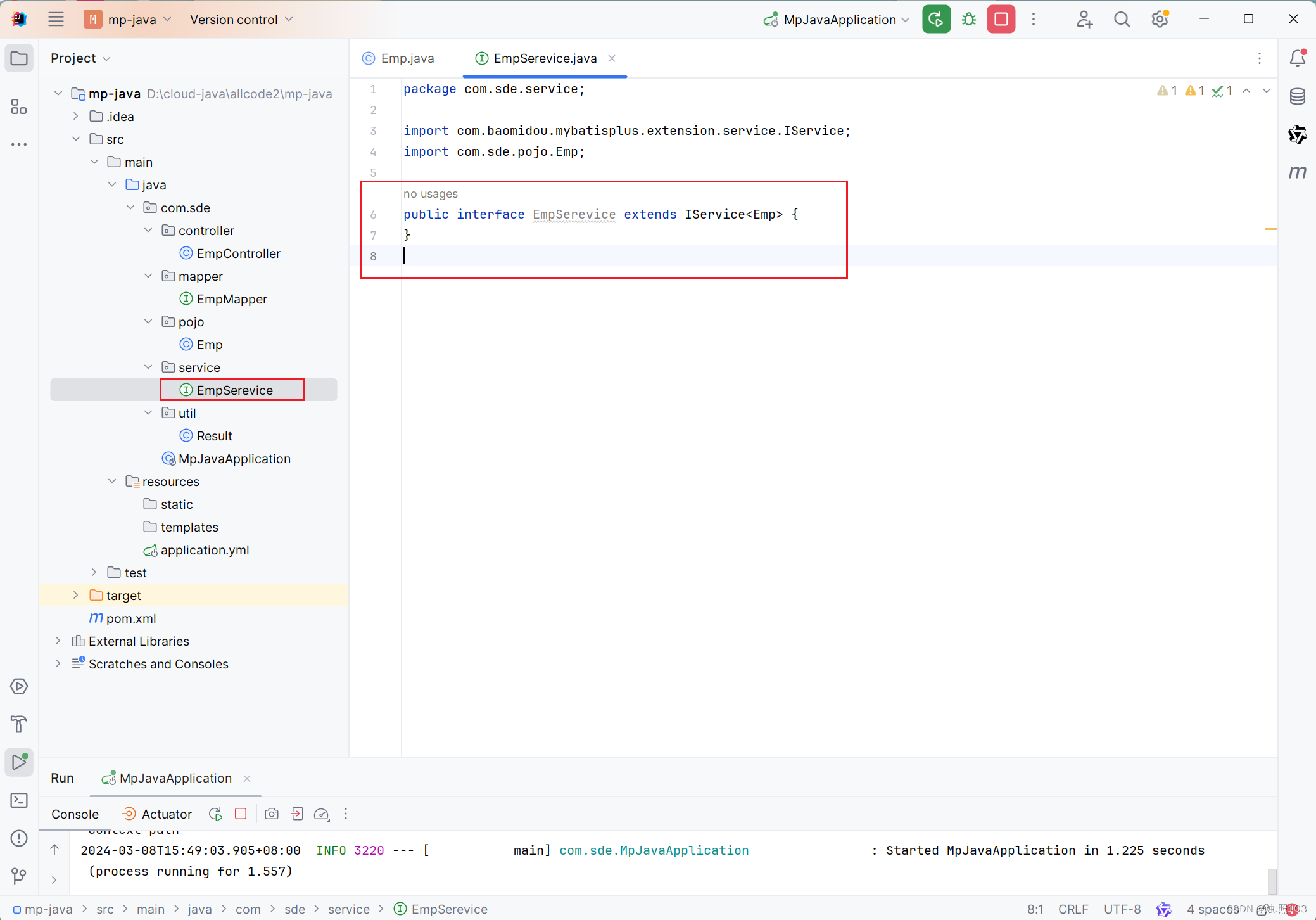Click the Debug bug icon
This screenshot has width=1316, height=920.
point(969,20)
